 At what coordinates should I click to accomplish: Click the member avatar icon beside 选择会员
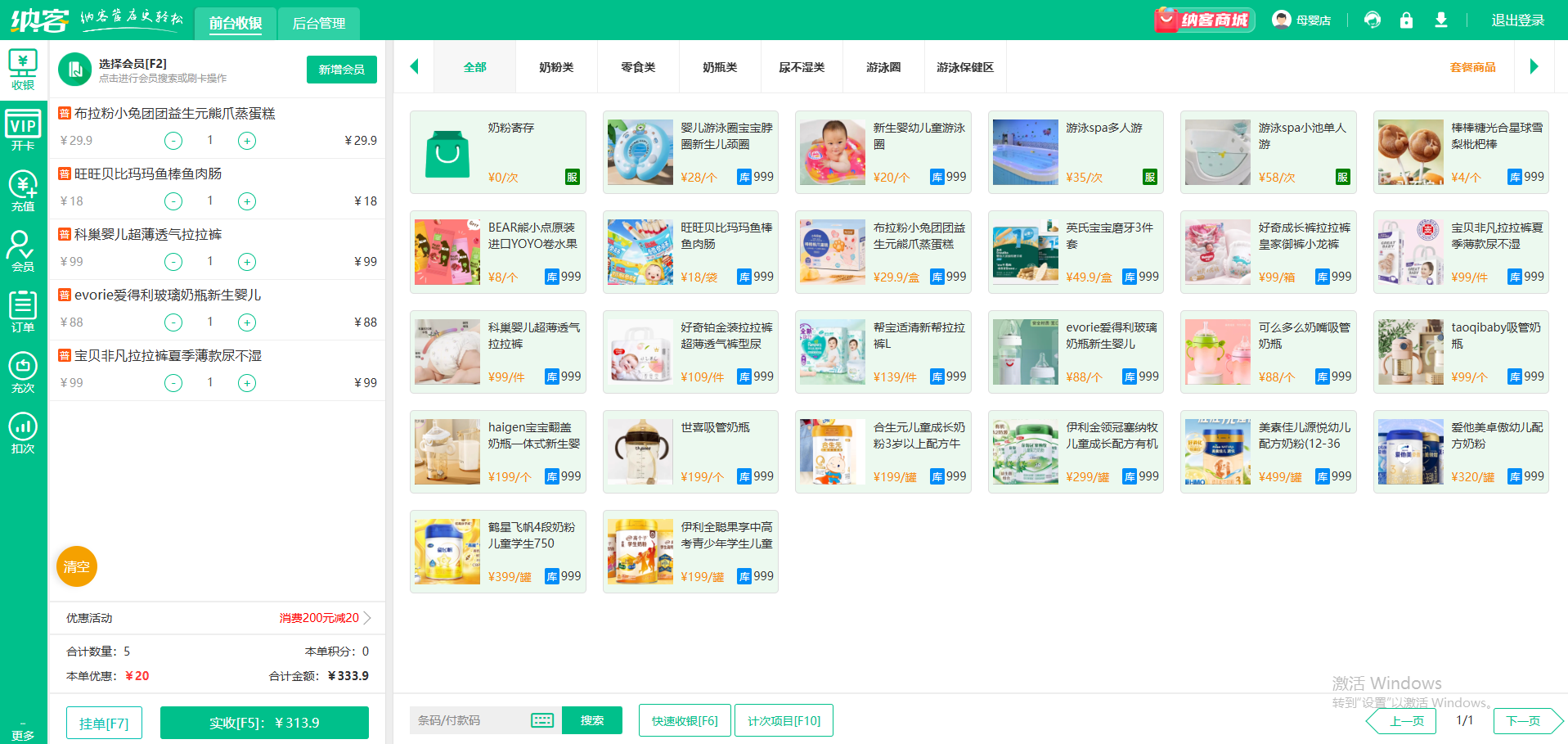[x=75, y=70]
